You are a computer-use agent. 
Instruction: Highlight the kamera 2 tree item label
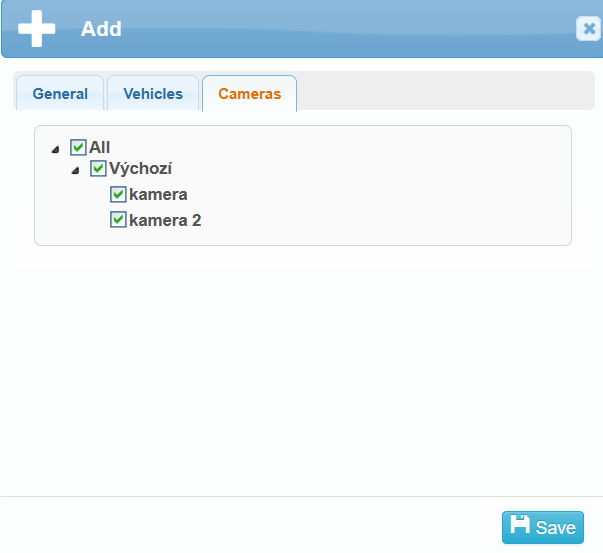pyautogui.click(x=166, y=219)
